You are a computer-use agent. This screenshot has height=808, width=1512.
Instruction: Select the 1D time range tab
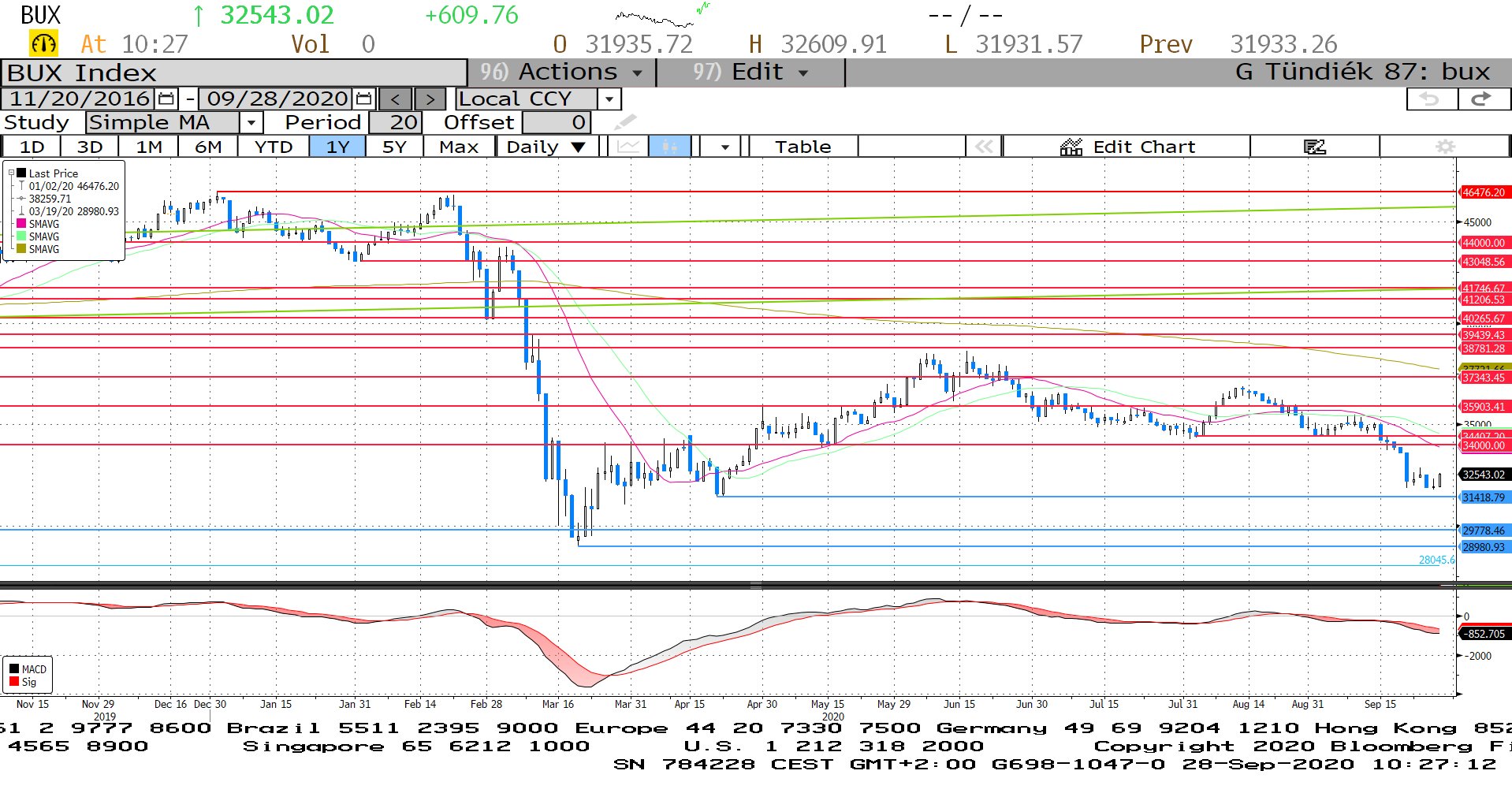click(32, 147)
